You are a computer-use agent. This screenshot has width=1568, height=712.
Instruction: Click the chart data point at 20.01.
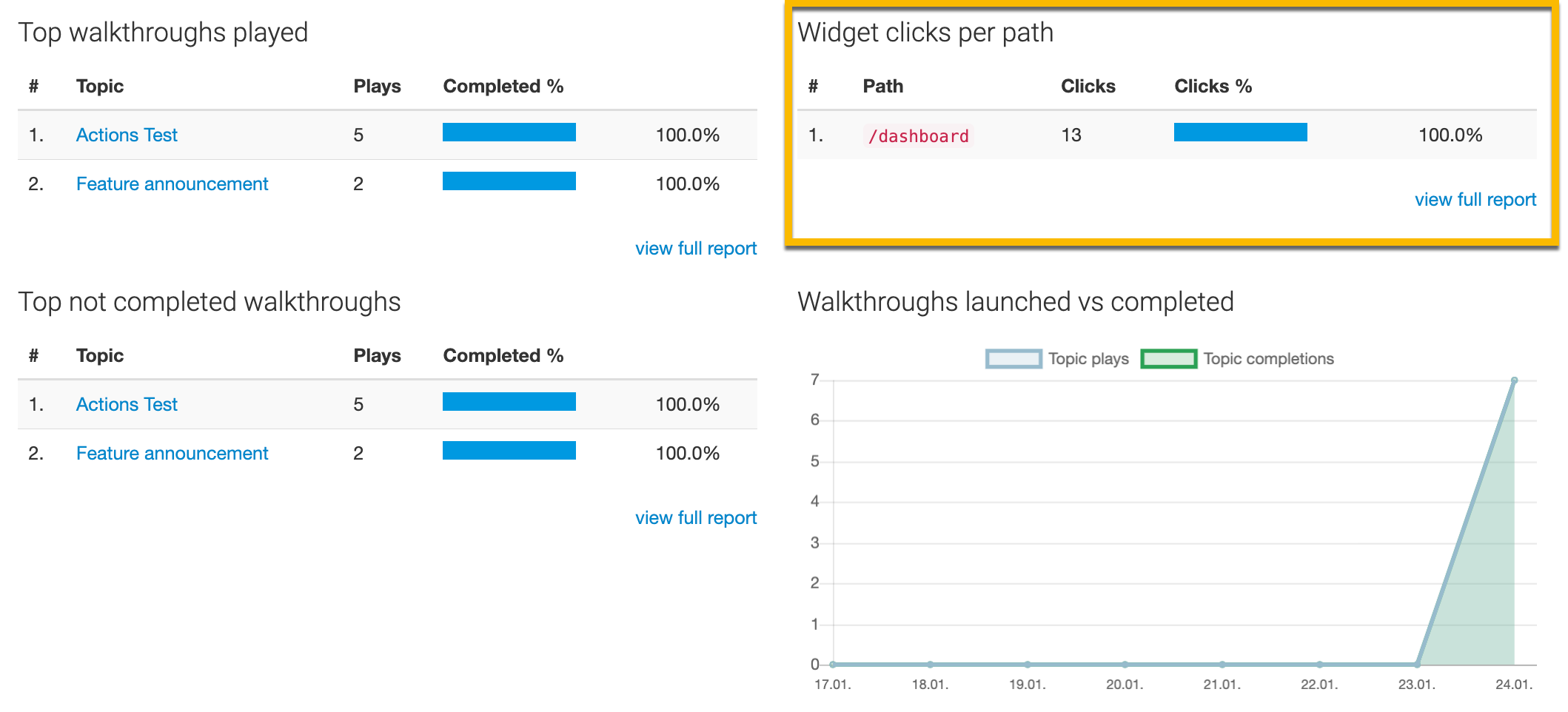(1125, 664)
